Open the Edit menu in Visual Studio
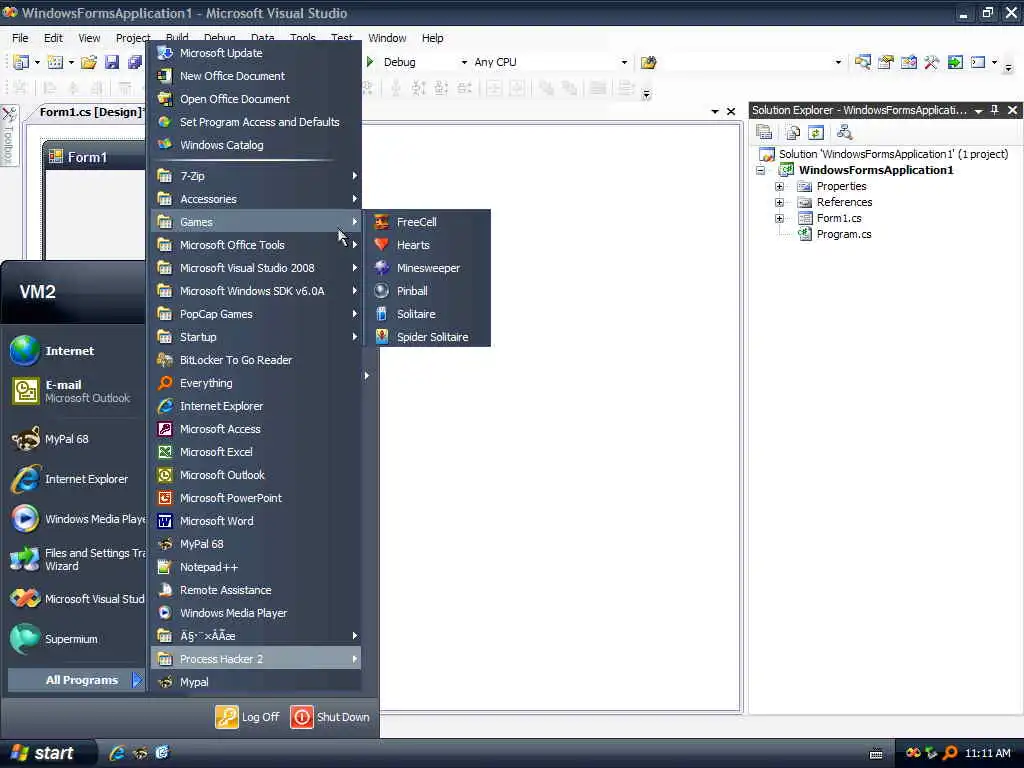1024x768 pixels. click(x=53, y=38)
